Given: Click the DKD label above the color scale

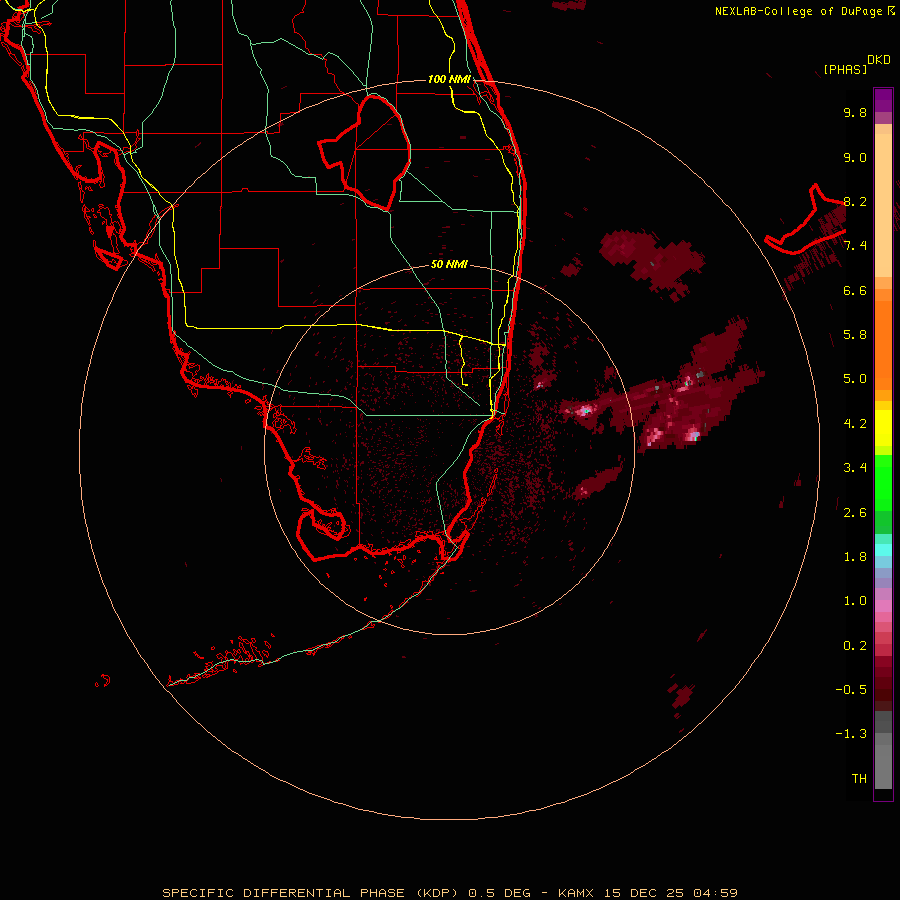Looking at the screenshot, I should (879, 60).
